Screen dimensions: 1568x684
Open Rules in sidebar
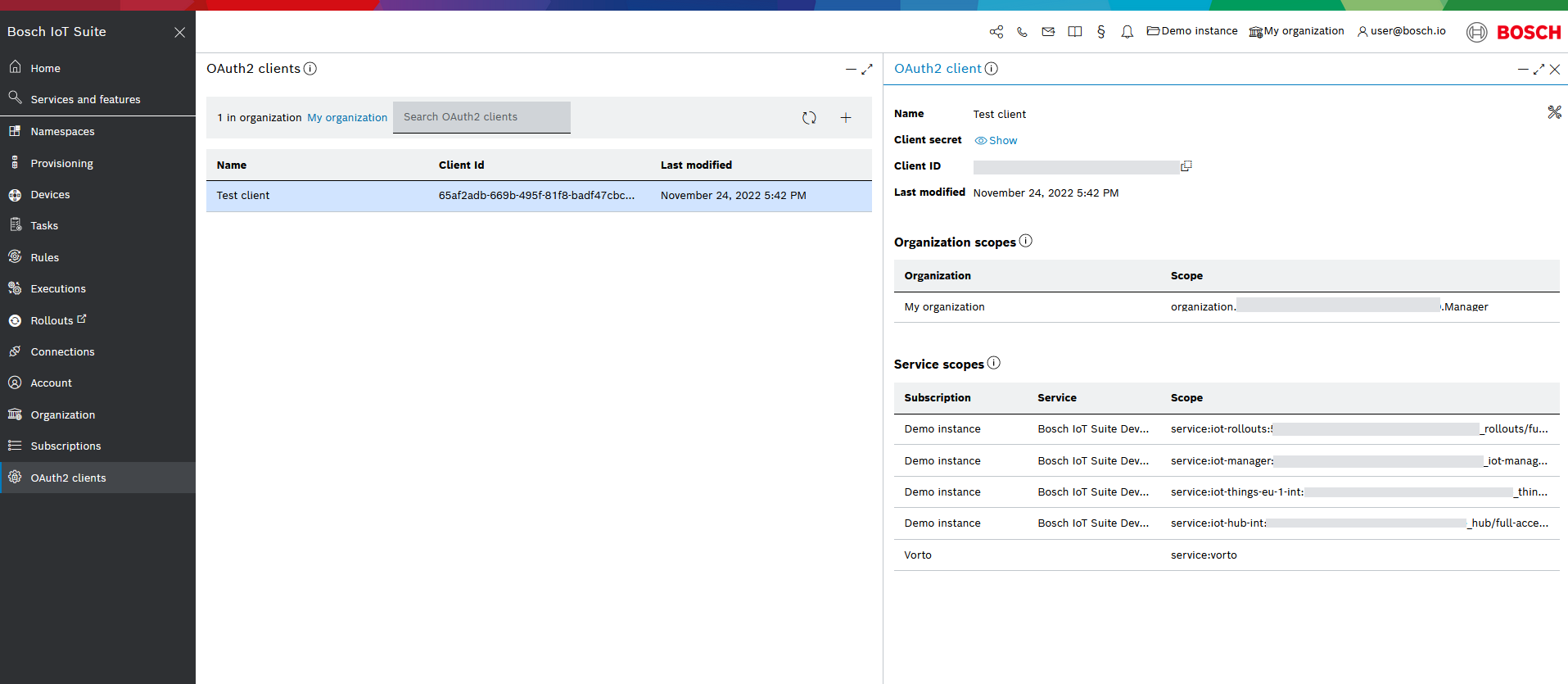(x=97, y=257)
